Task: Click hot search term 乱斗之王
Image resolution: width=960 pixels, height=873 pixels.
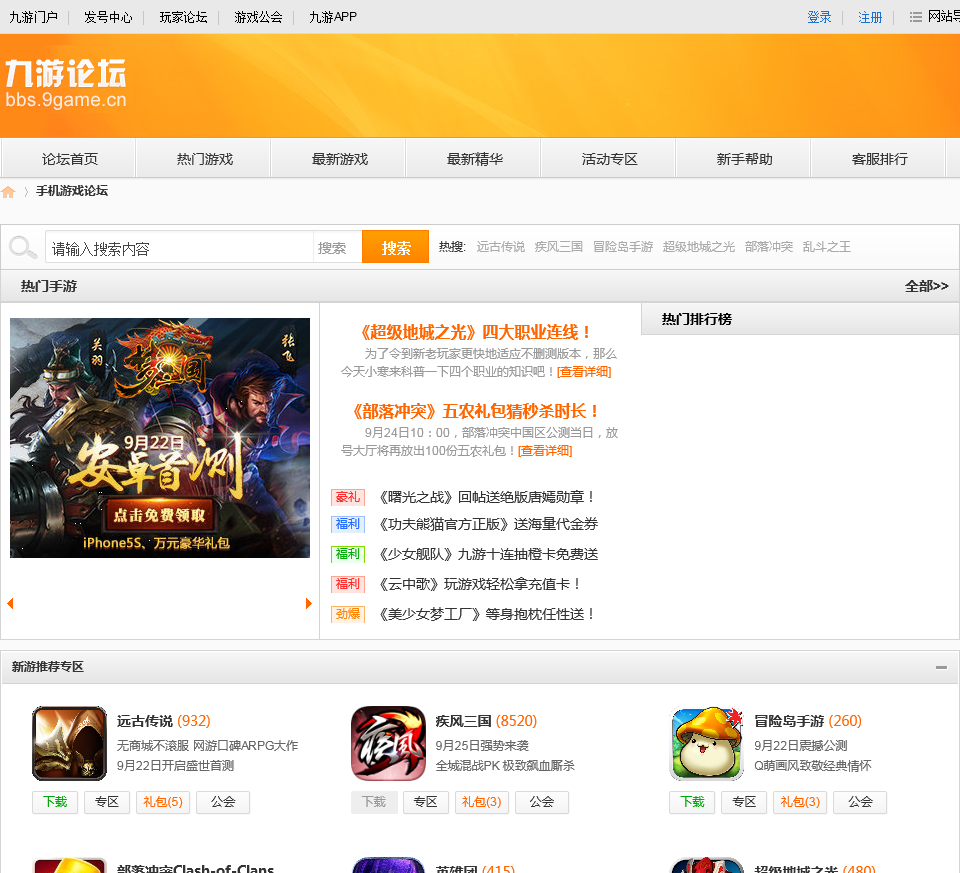Action: (x=827, y=247)
